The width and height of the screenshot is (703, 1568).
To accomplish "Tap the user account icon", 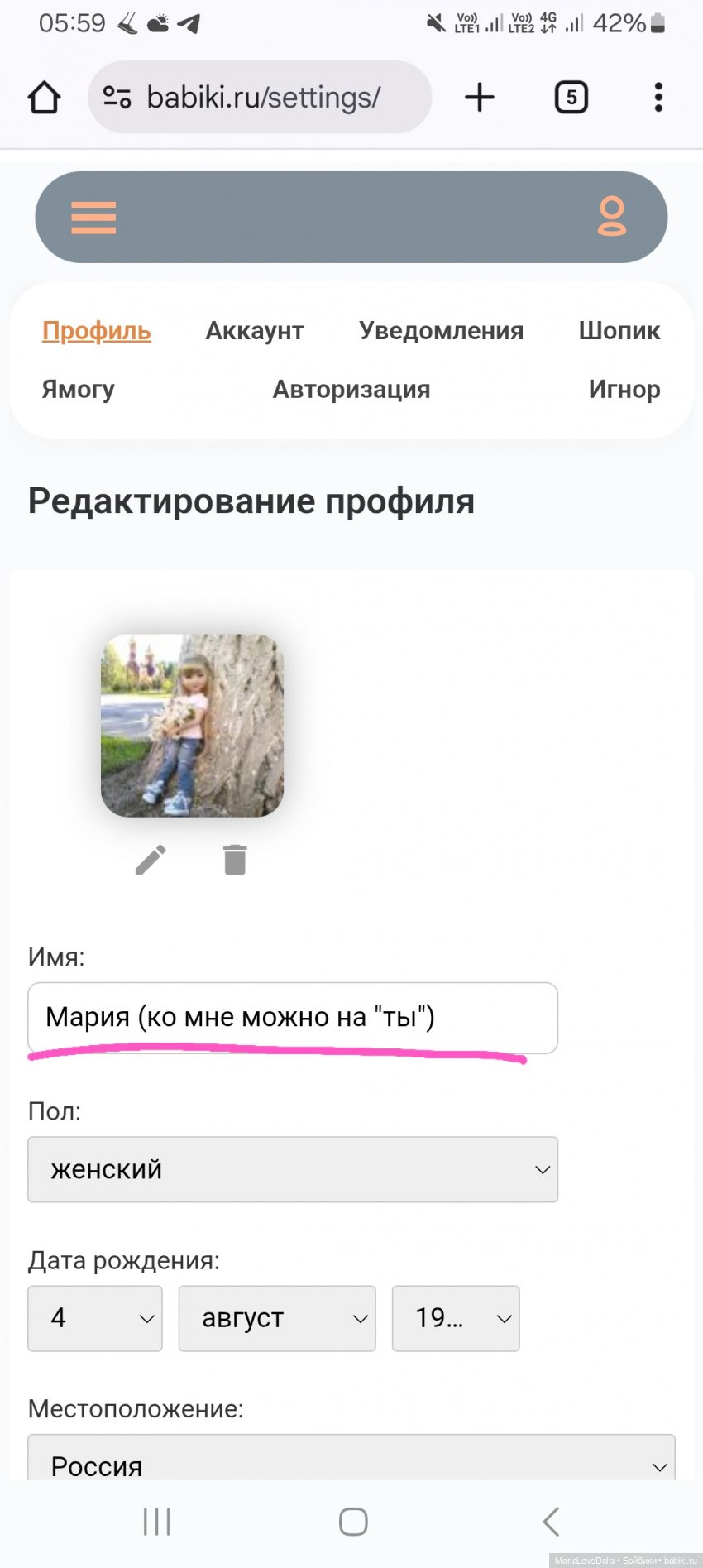I will [x=611, y=217].
